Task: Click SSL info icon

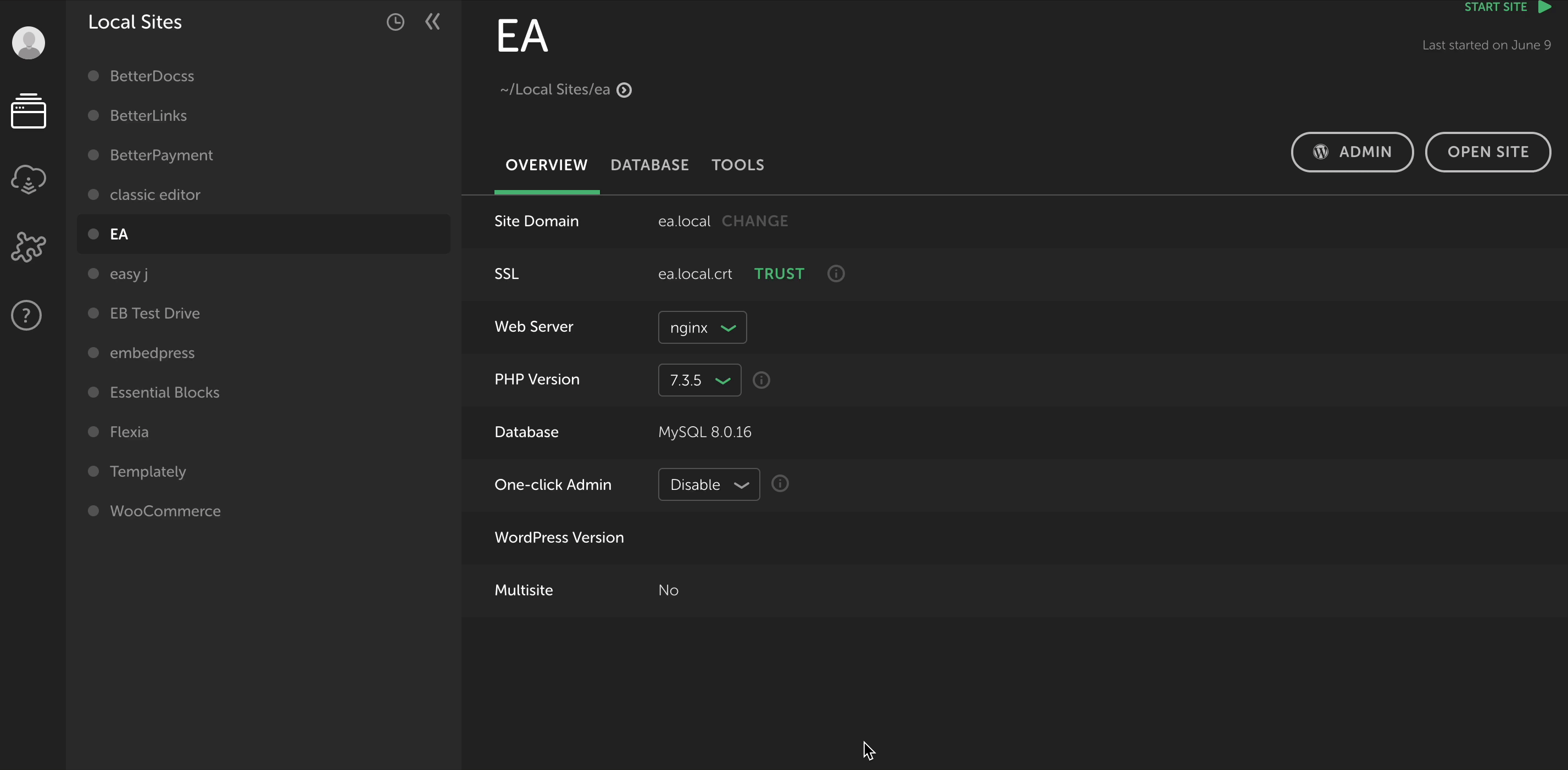Action: pyautogui.click(x=836, y=274)
